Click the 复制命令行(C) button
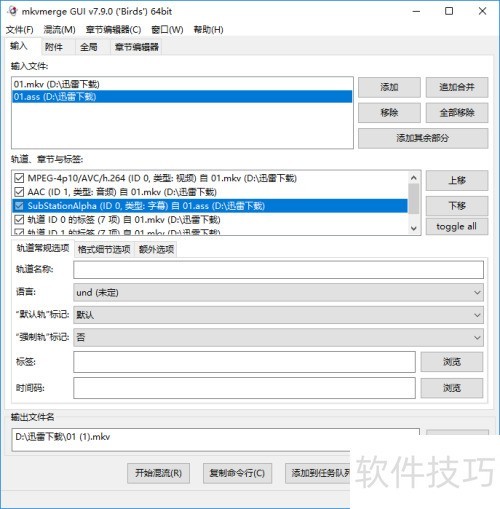500x509 pixels. [x=237, y=473]
